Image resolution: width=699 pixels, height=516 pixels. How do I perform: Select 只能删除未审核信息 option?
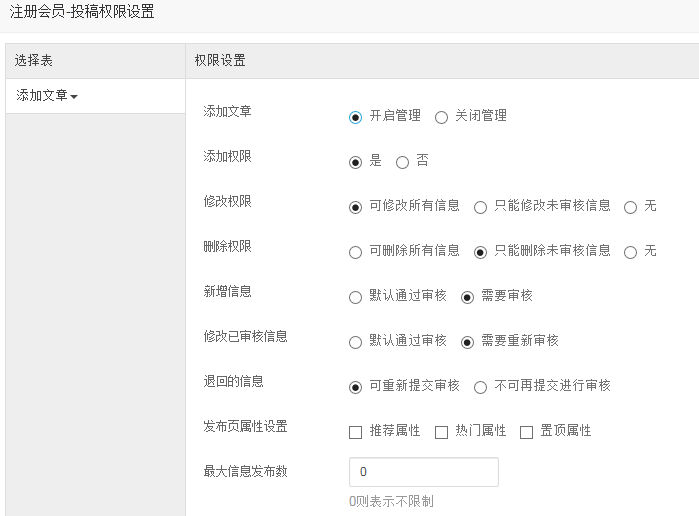coord(480,252)
